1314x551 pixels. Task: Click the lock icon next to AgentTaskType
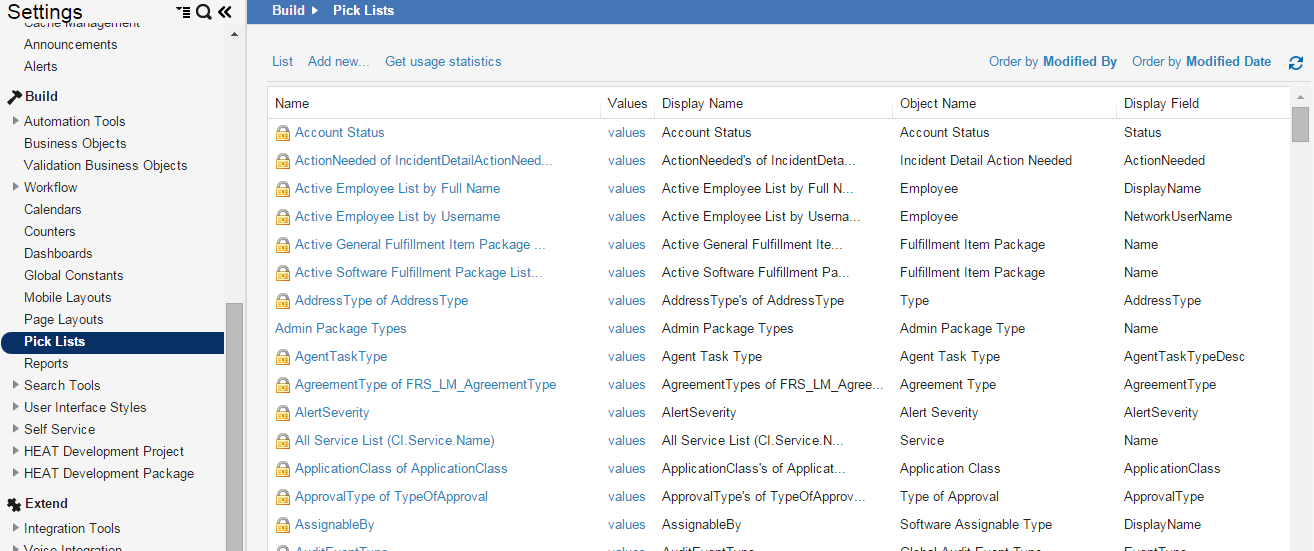click(282, 357)
